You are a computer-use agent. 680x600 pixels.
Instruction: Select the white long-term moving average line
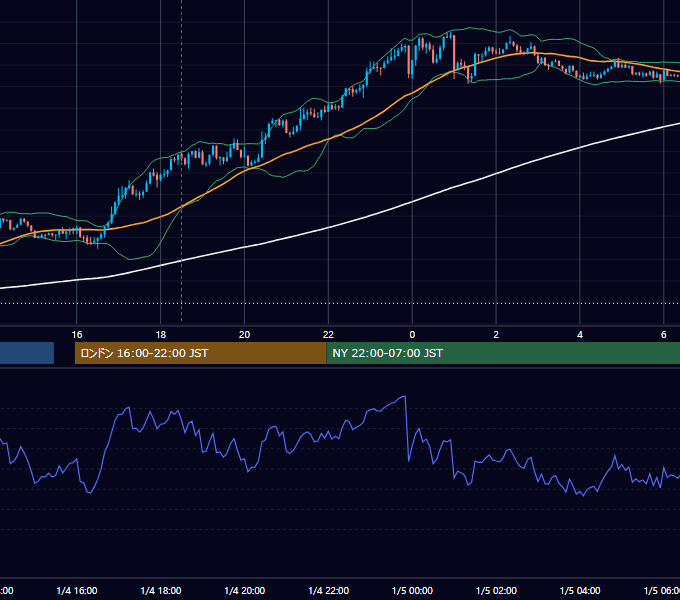point(330,227)
